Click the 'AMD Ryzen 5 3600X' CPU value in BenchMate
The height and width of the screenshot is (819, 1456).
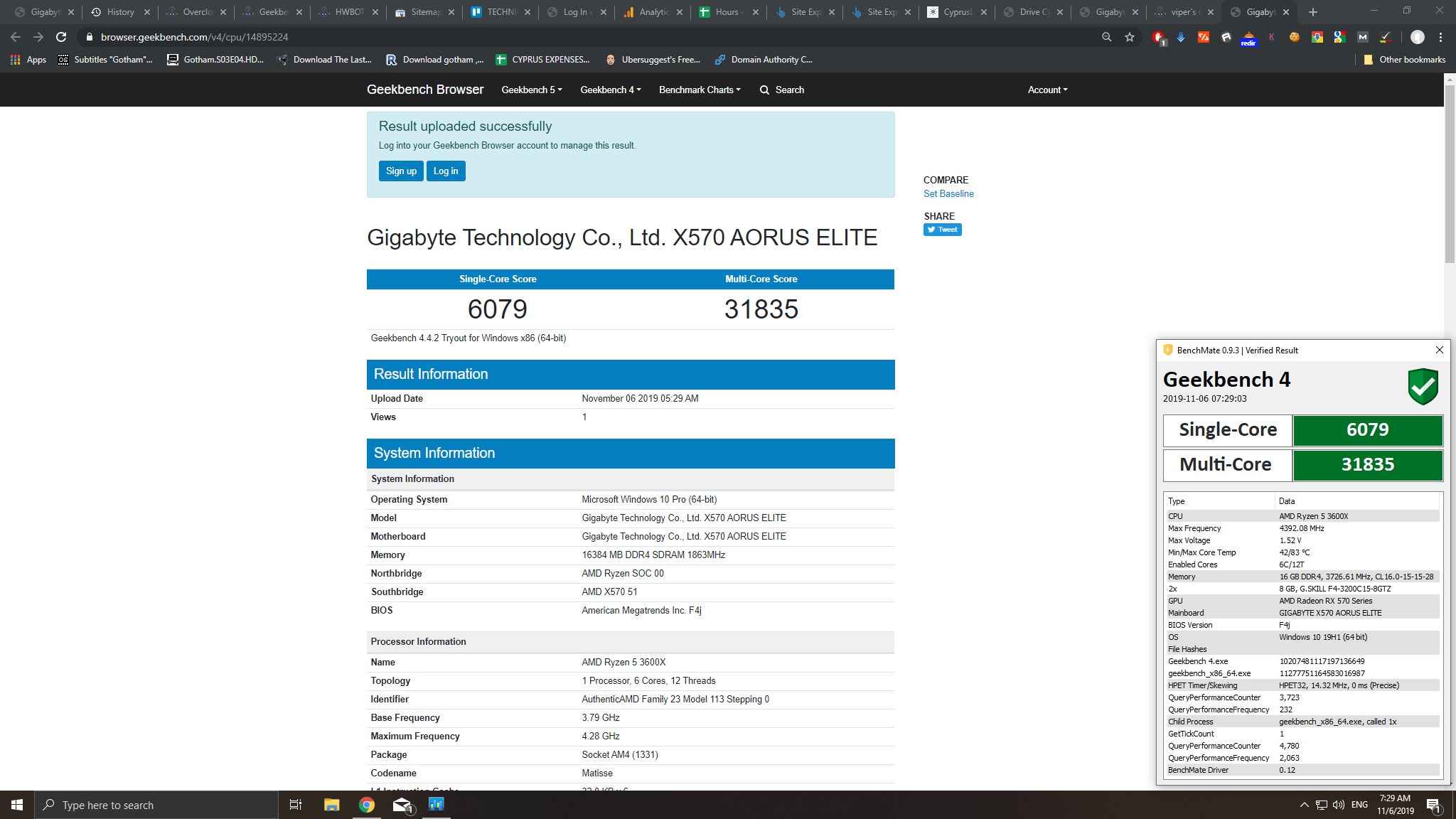[1313, 516]
